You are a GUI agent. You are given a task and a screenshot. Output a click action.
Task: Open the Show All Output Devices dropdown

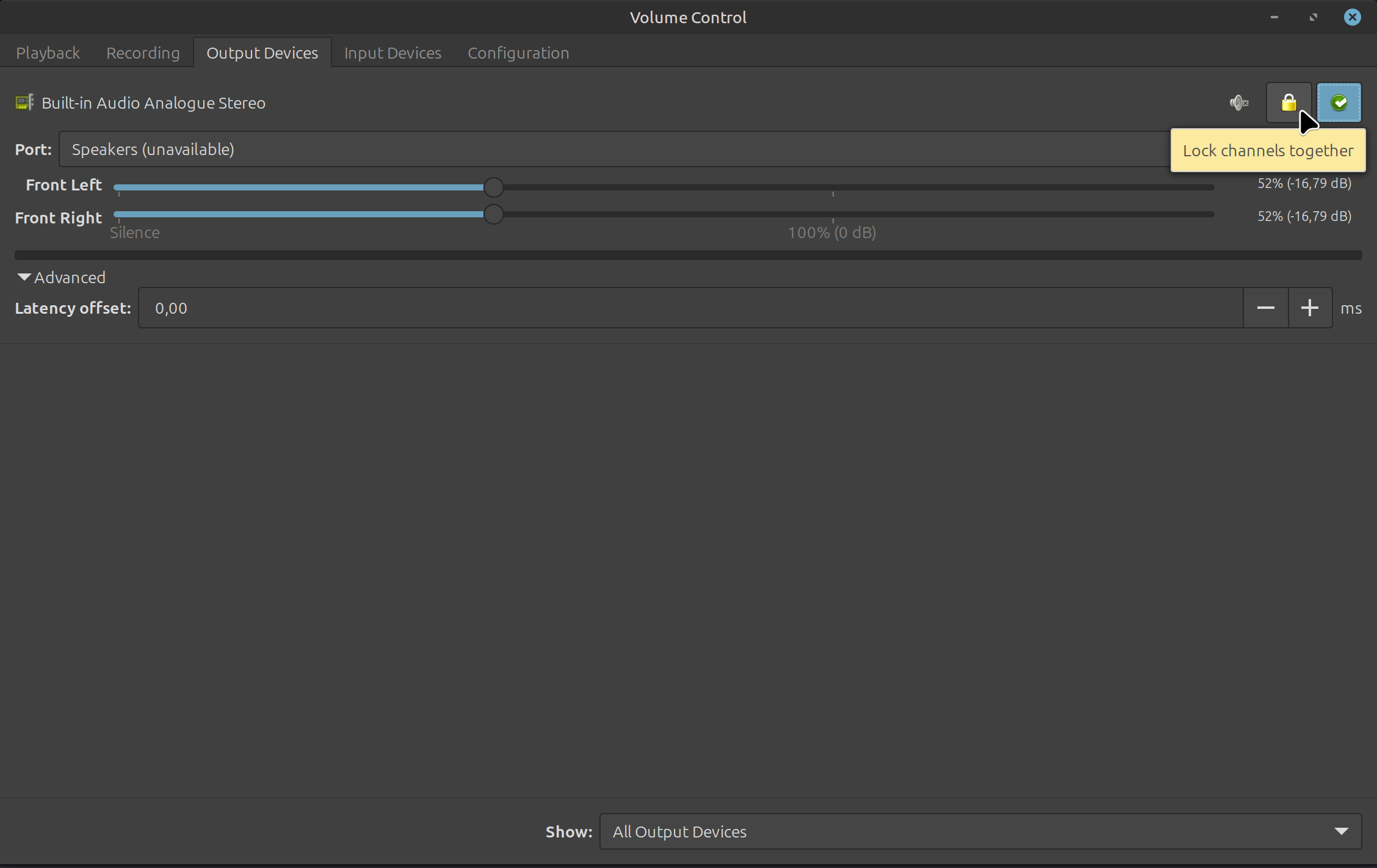pyautogui.click(x=980, y=831)
